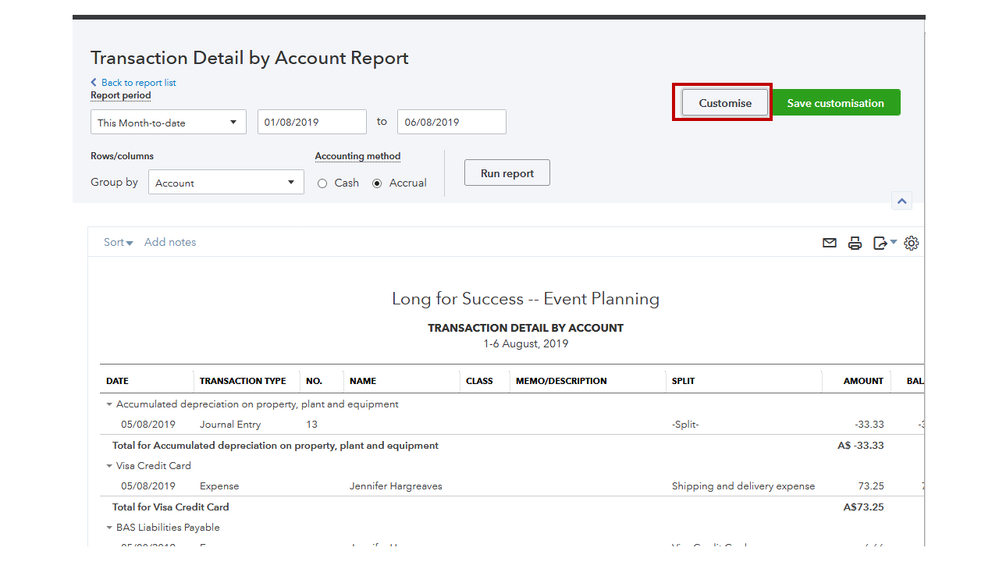
Task: Click the Add notes link
Action: click(x=170, y=243)
